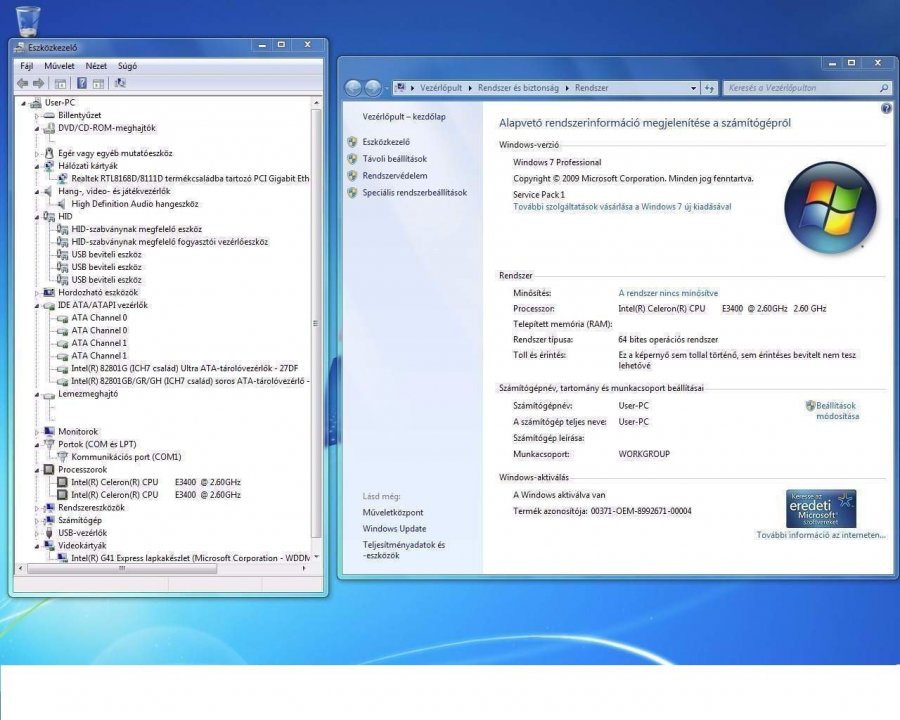
Task: Expand Egér vagy egyéb mutatóeszköz category
Action: [37, 154]
